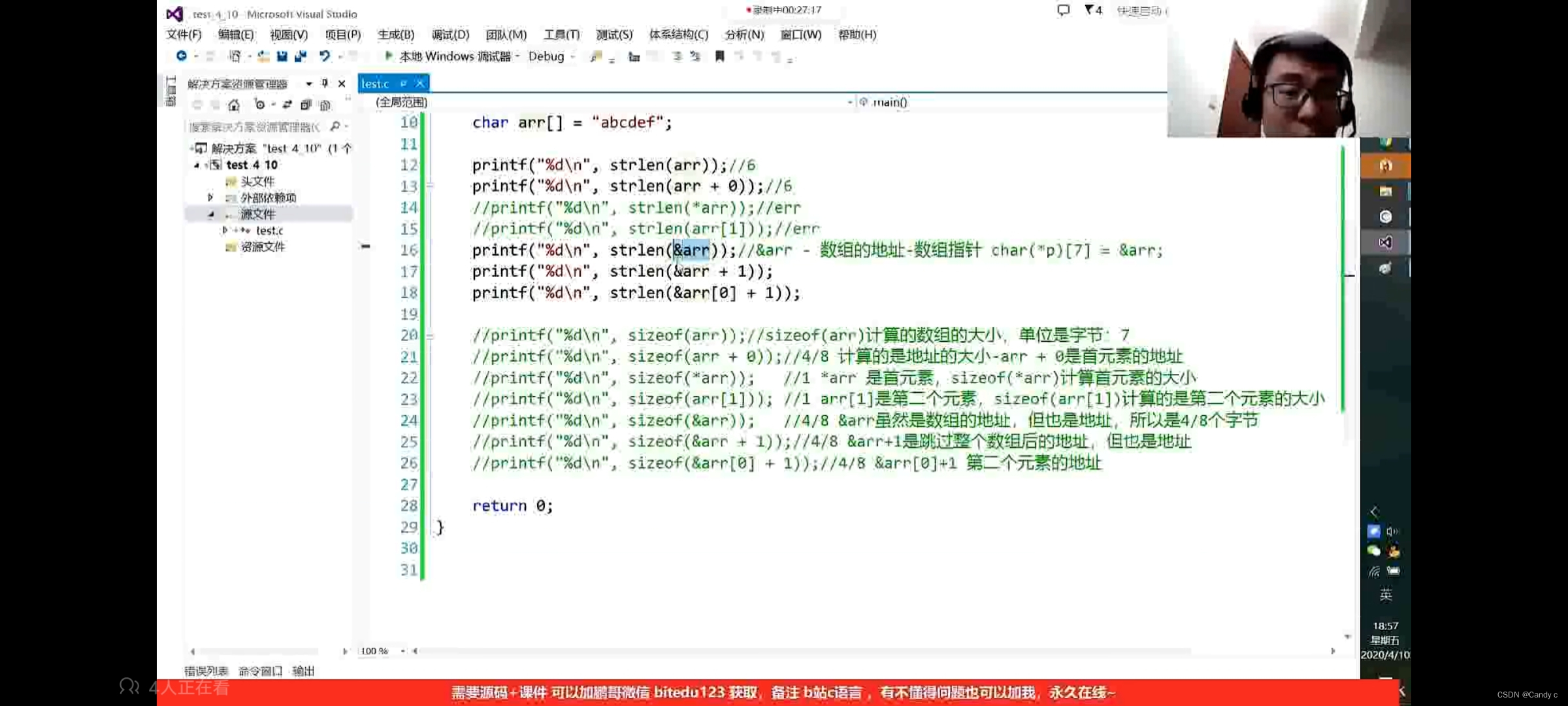This screenshot has height=706, width=1568.
Task: Collapse the test_4_10 project node
Action: (x=196, y=165)
